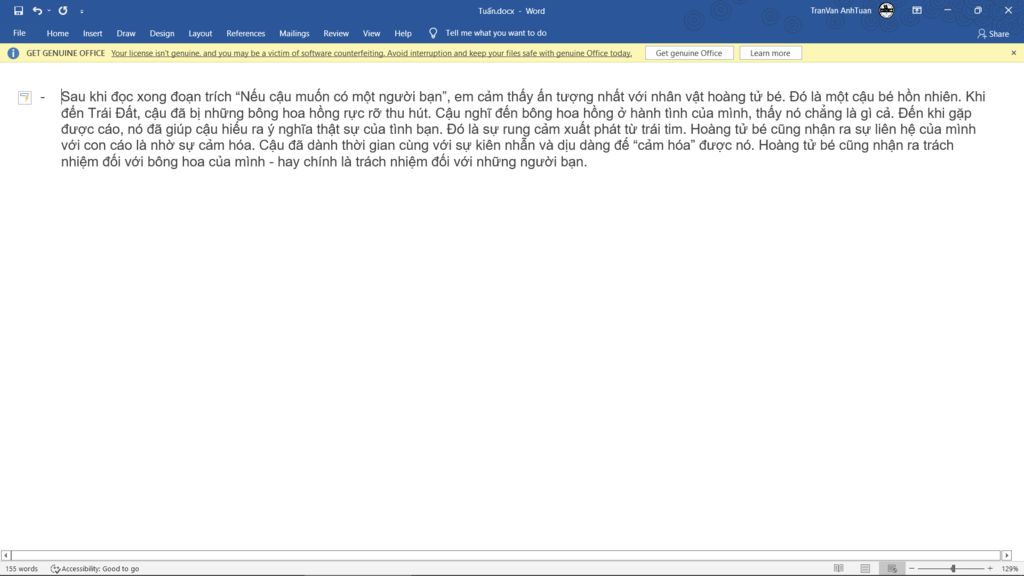Open the 129% zoom level dialog

click(1009, 569)
